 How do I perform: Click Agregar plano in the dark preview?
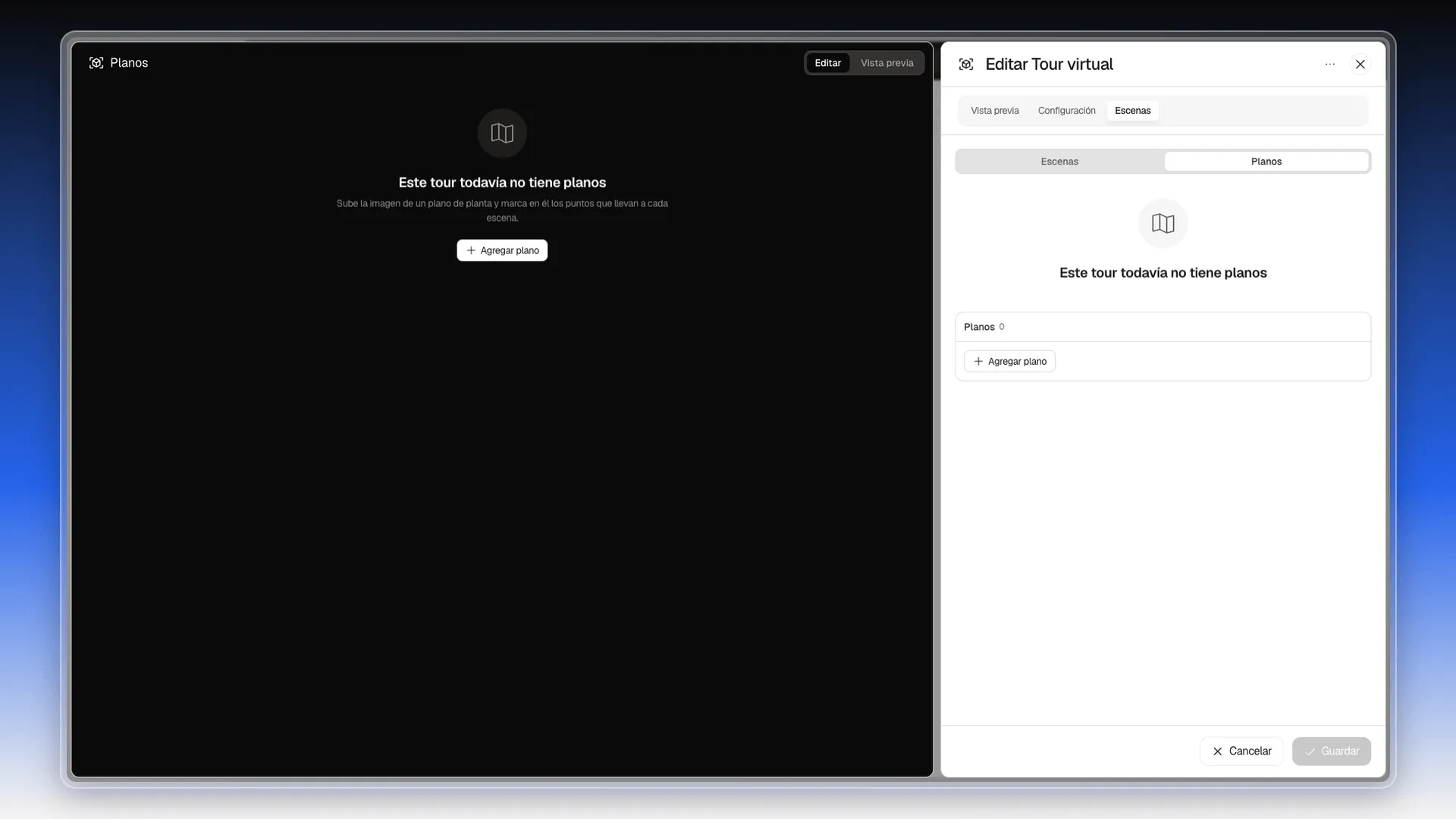(x=502, y=250)
